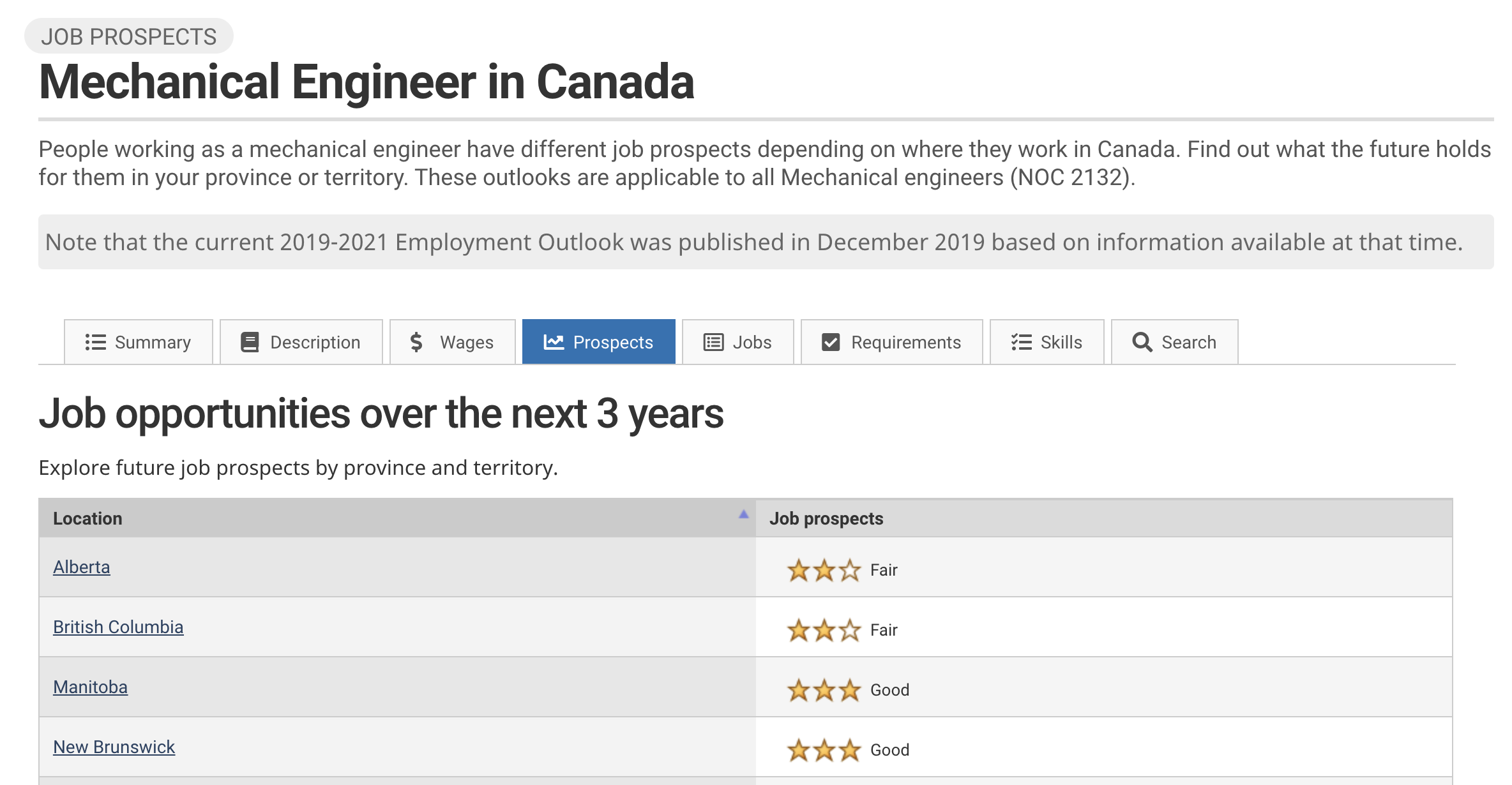Click the dollar sign icon on Wages tab
The height and width of the screenshot is (785, 1512).
[x=416, y=341]
